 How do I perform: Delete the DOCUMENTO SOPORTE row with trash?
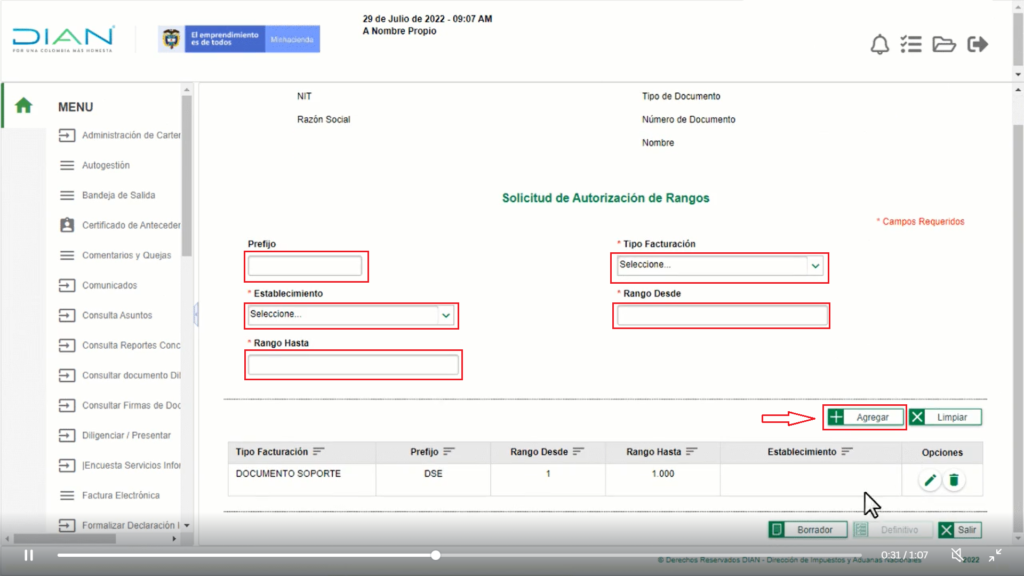[954, 481]
